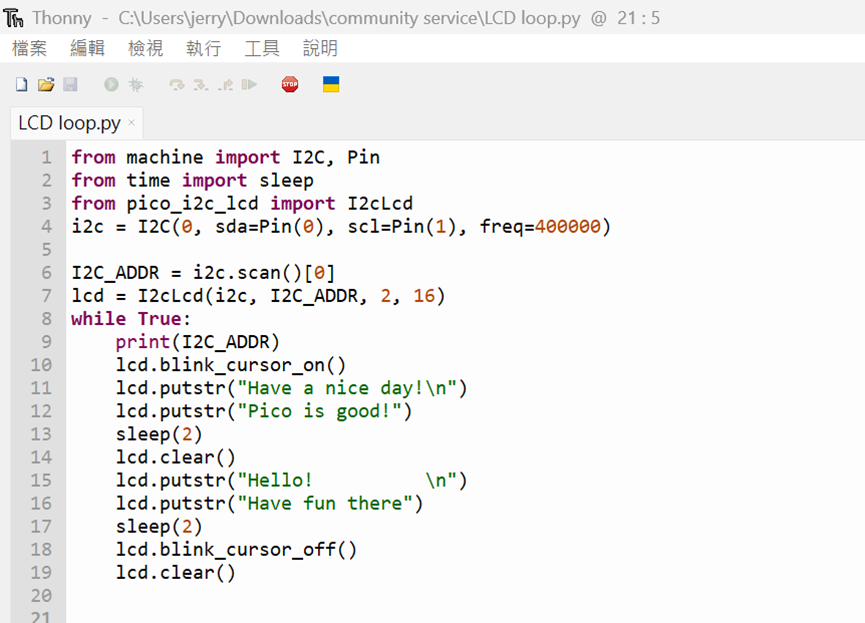Click the 'lcd = I2cLcd(i2c, I2C_ADDR, 2, 16)' line

point(258,296)
